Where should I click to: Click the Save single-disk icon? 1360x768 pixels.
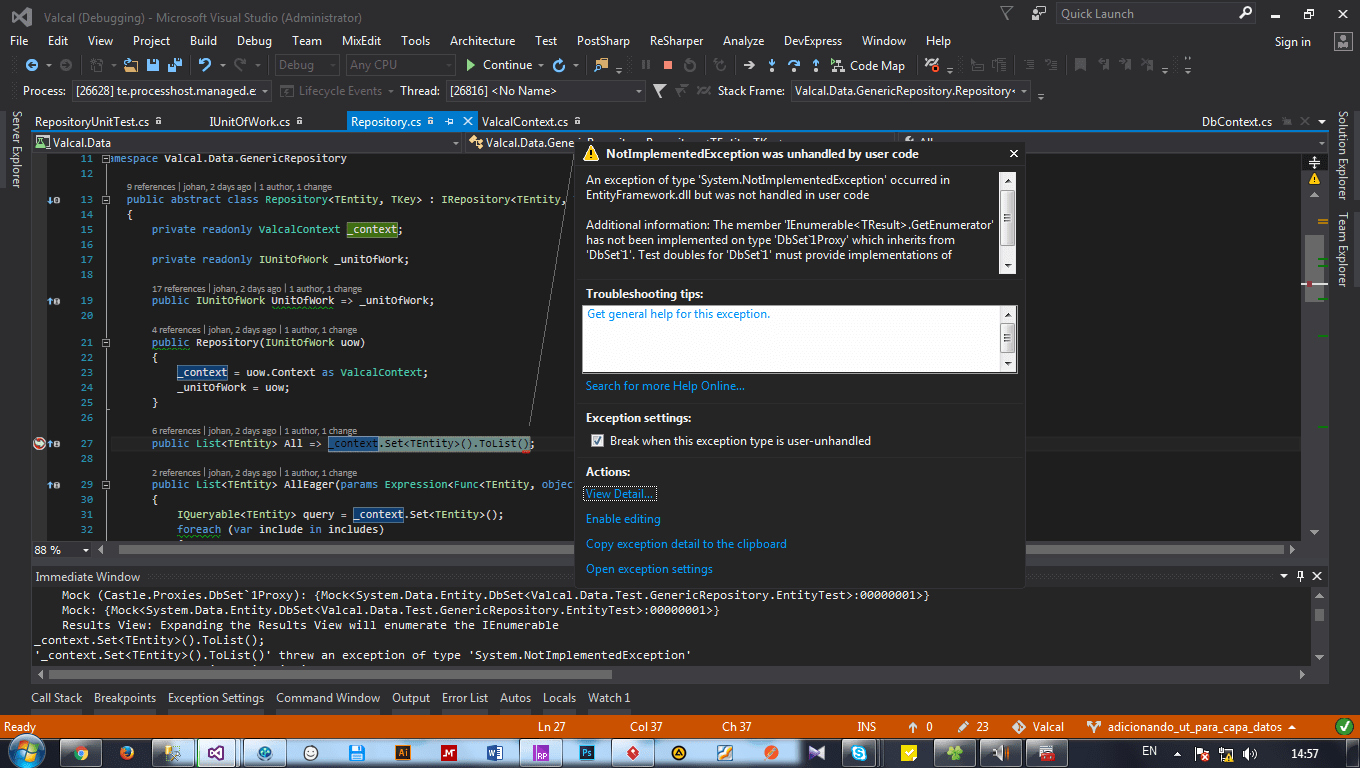tap(153, 65)
